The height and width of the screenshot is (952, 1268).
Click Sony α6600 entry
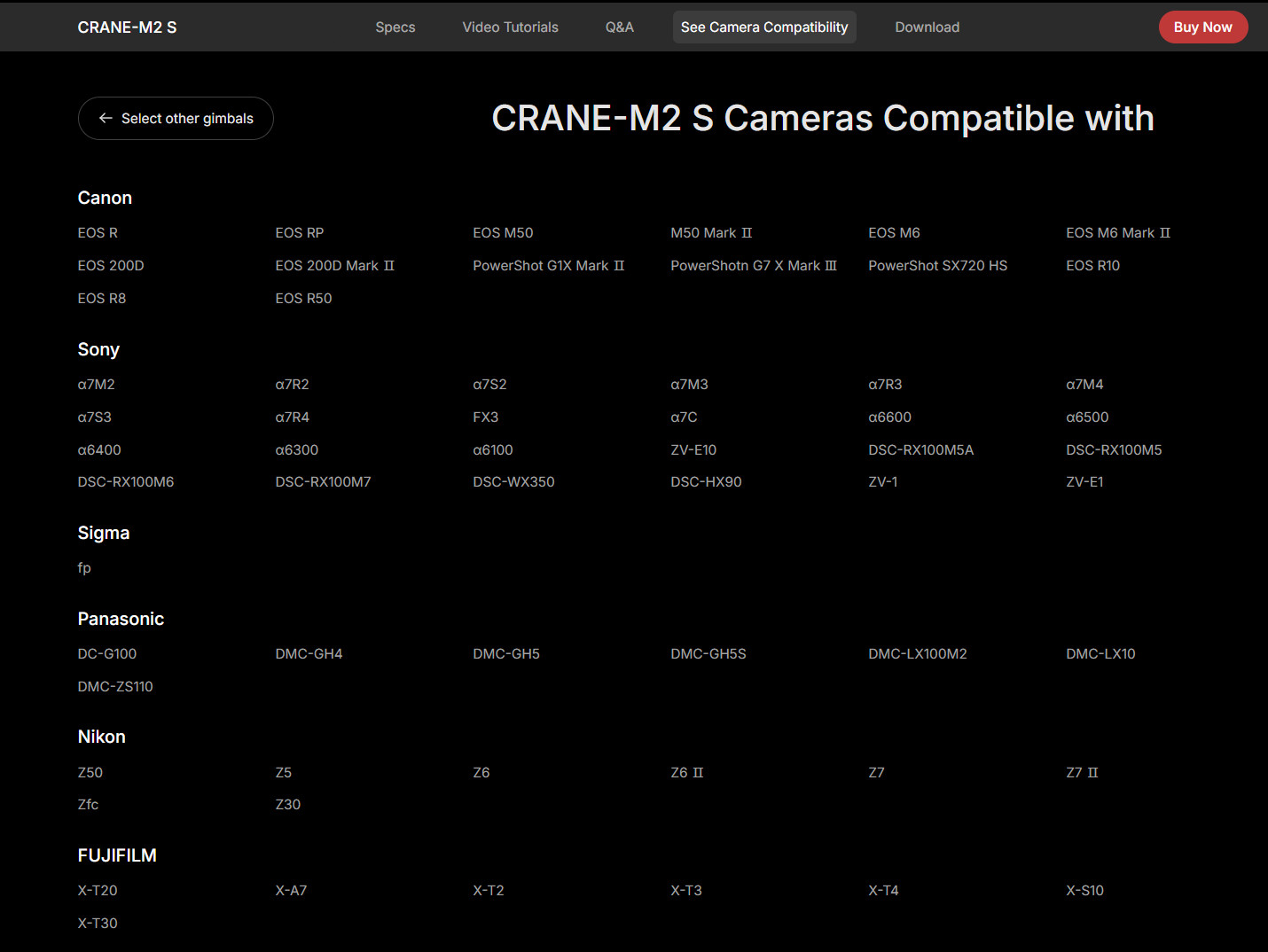[x=890, y=417]
